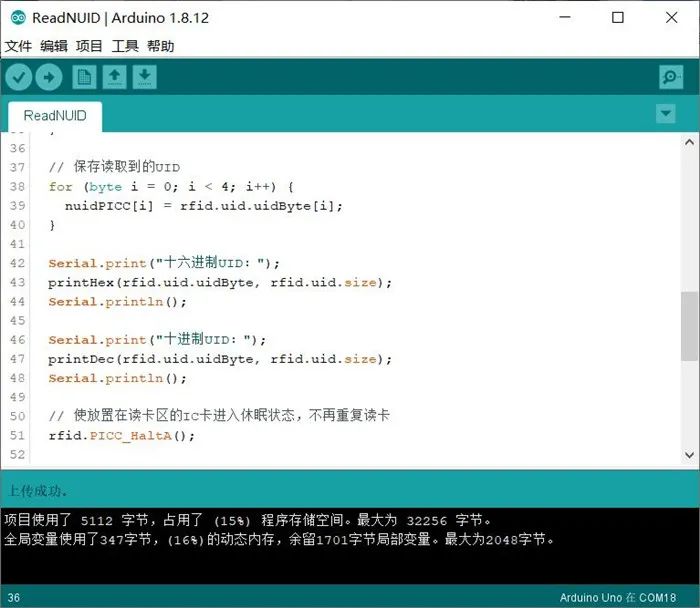This screenshot has height=608, width=700.
Task: Create a new sketch with New icon
Action: pos(84,77)
